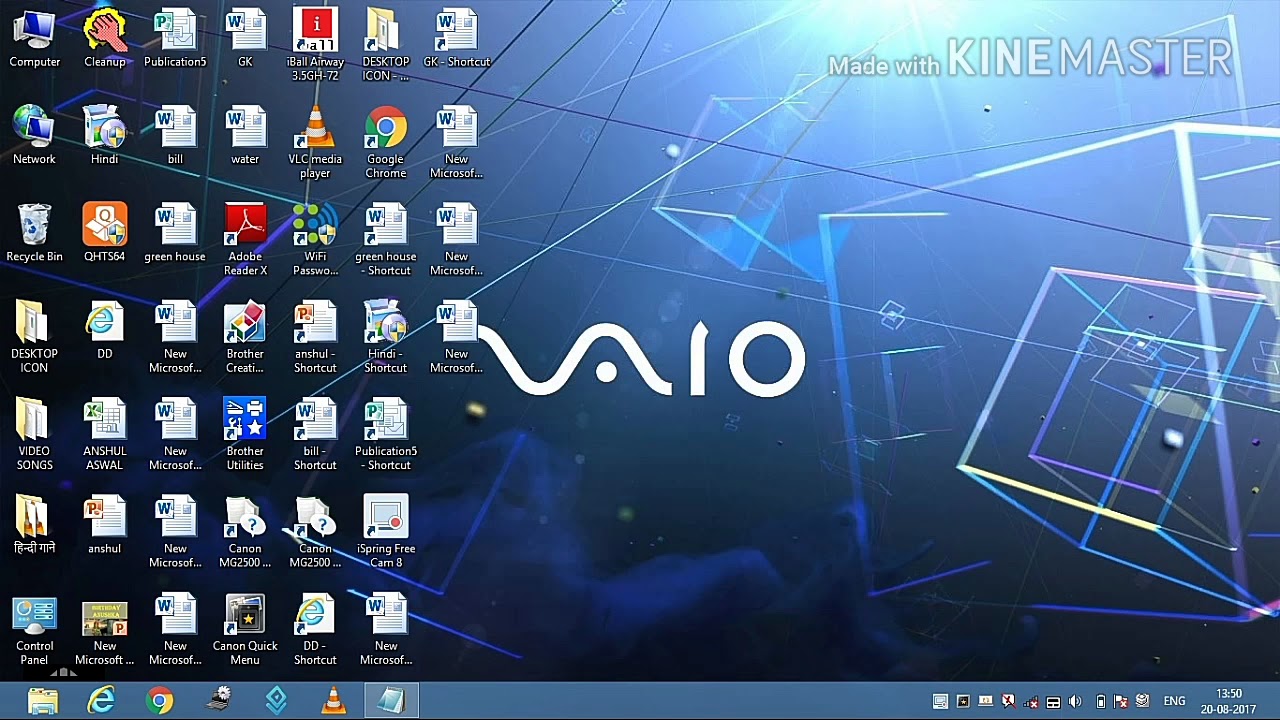Open the DD Internet Explorer icon, not its shortcut
The height and width of the screenshot is (720, 1280).
(x=104, y=331)
